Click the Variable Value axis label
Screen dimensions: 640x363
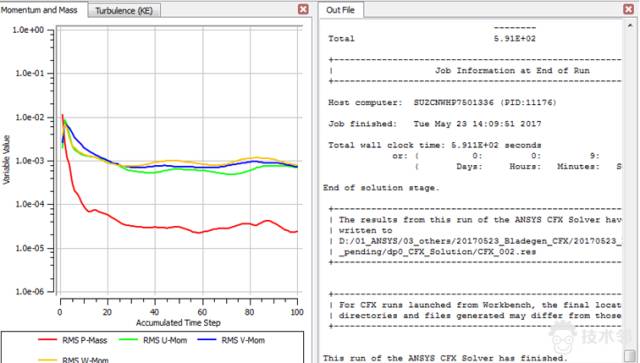point(6,160)
